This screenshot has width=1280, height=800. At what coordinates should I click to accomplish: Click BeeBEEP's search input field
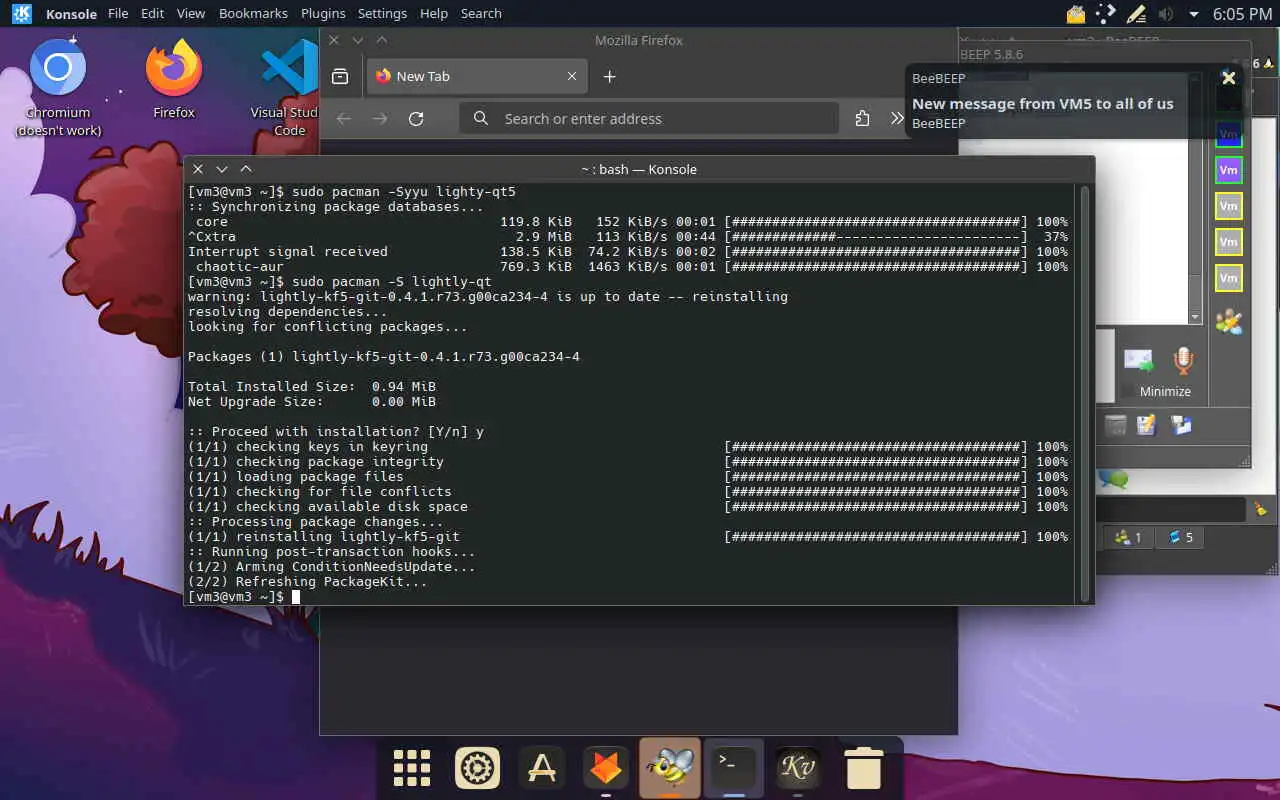1171,510
